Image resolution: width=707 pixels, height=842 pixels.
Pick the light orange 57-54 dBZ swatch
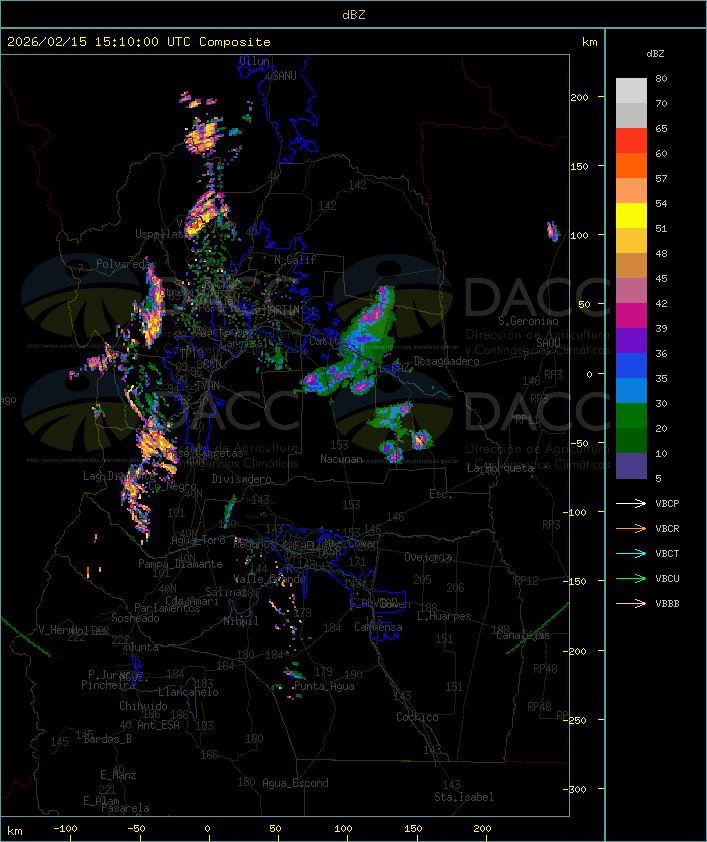point(631,191)
